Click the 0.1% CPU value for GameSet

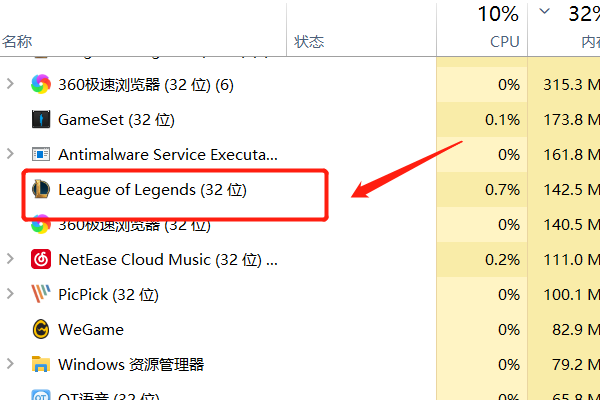(502, 120)
